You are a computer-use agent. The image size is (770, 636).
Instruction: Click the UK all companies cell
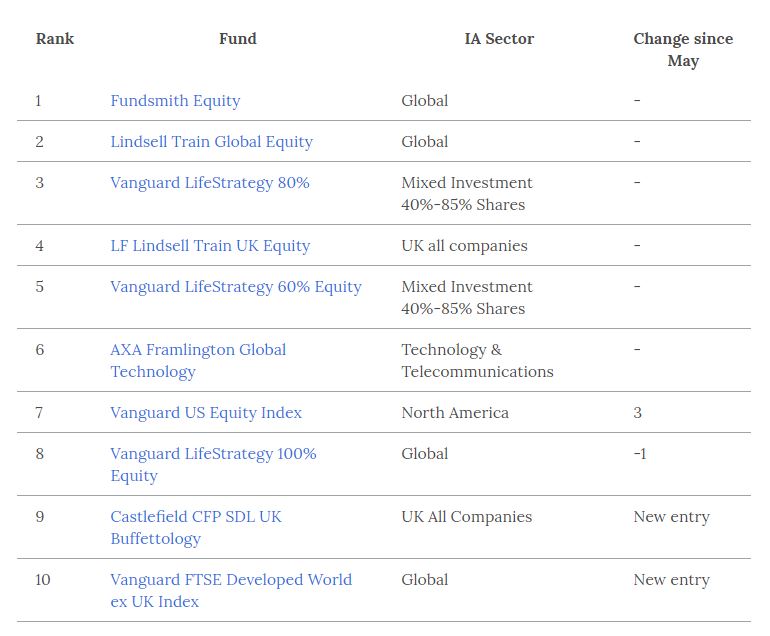pyautogui.click(x=465, y=246)
